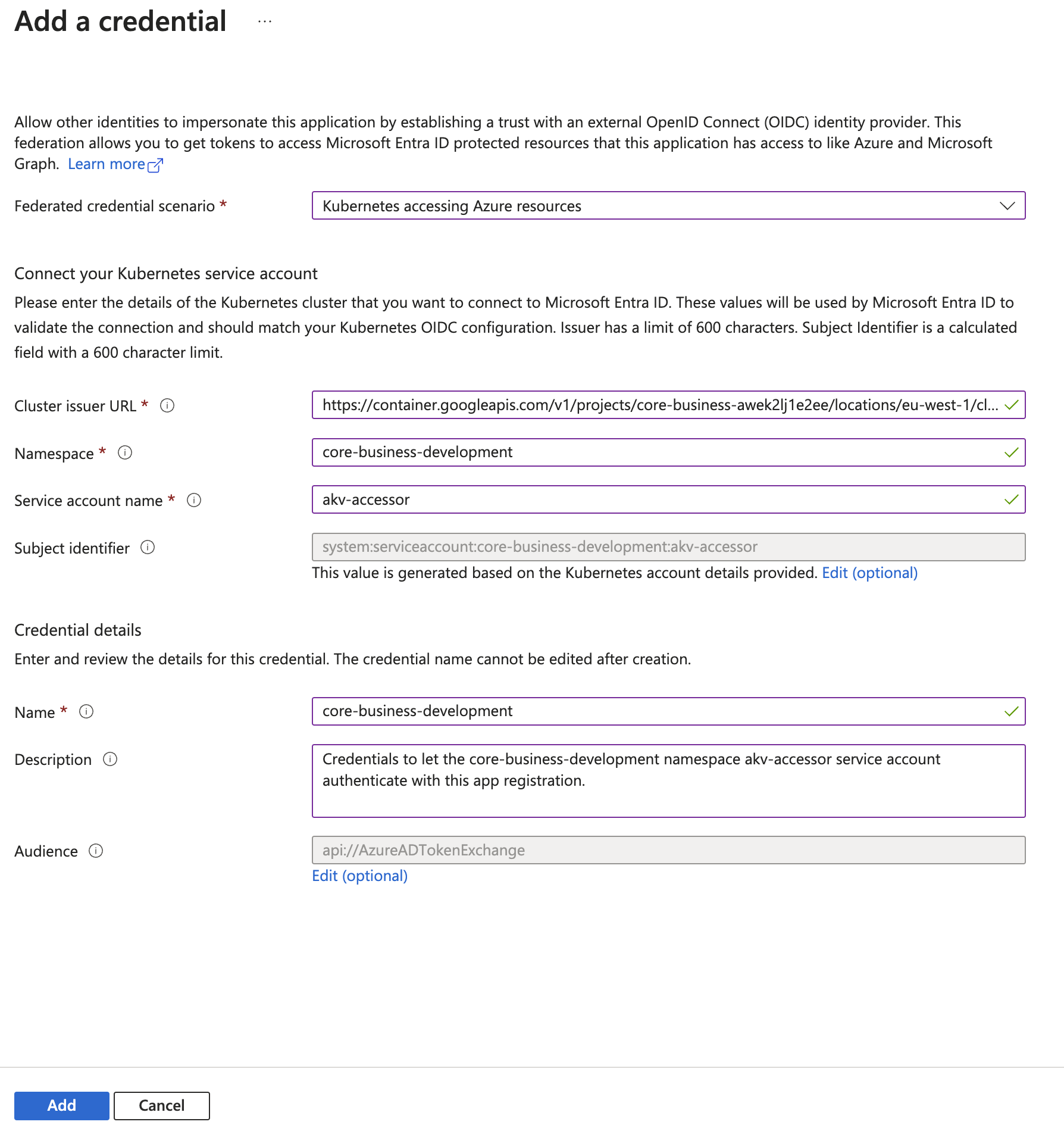Click Edit (optional) for Subject identifier
This screenshot has height=1131, width=1064.
(x=869, y=573)
